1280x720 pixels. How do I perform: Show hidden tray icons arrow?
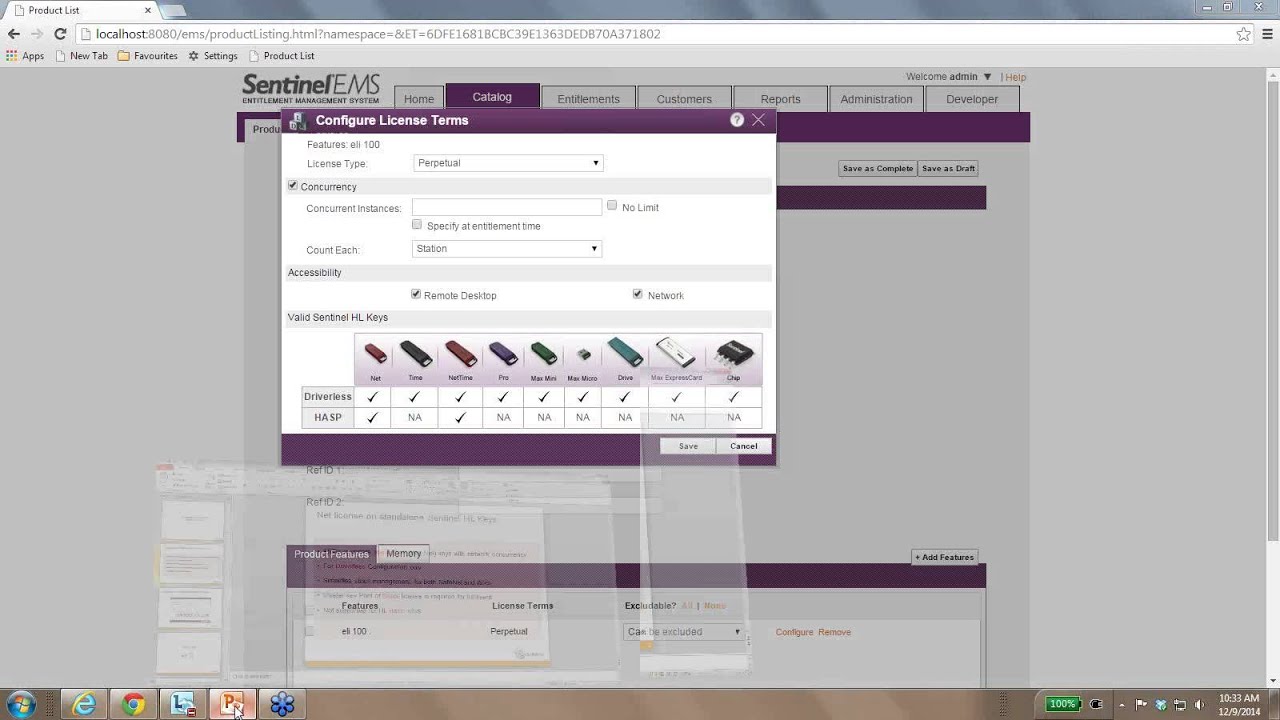click(1122, 704)
